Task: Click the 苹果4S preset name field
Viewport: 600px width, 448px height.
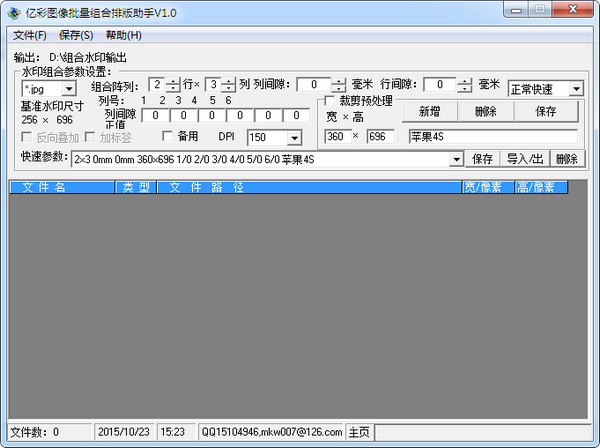Action: click(x=491, y=136)
